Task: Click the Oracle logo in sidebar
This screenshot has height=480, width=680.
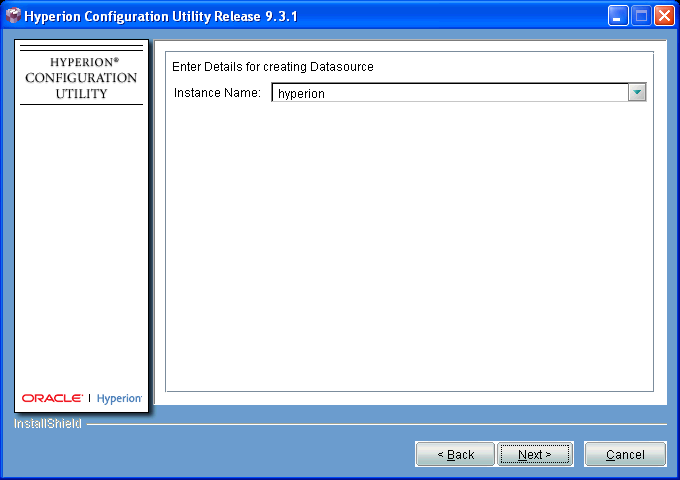Action: click(52, 398)
